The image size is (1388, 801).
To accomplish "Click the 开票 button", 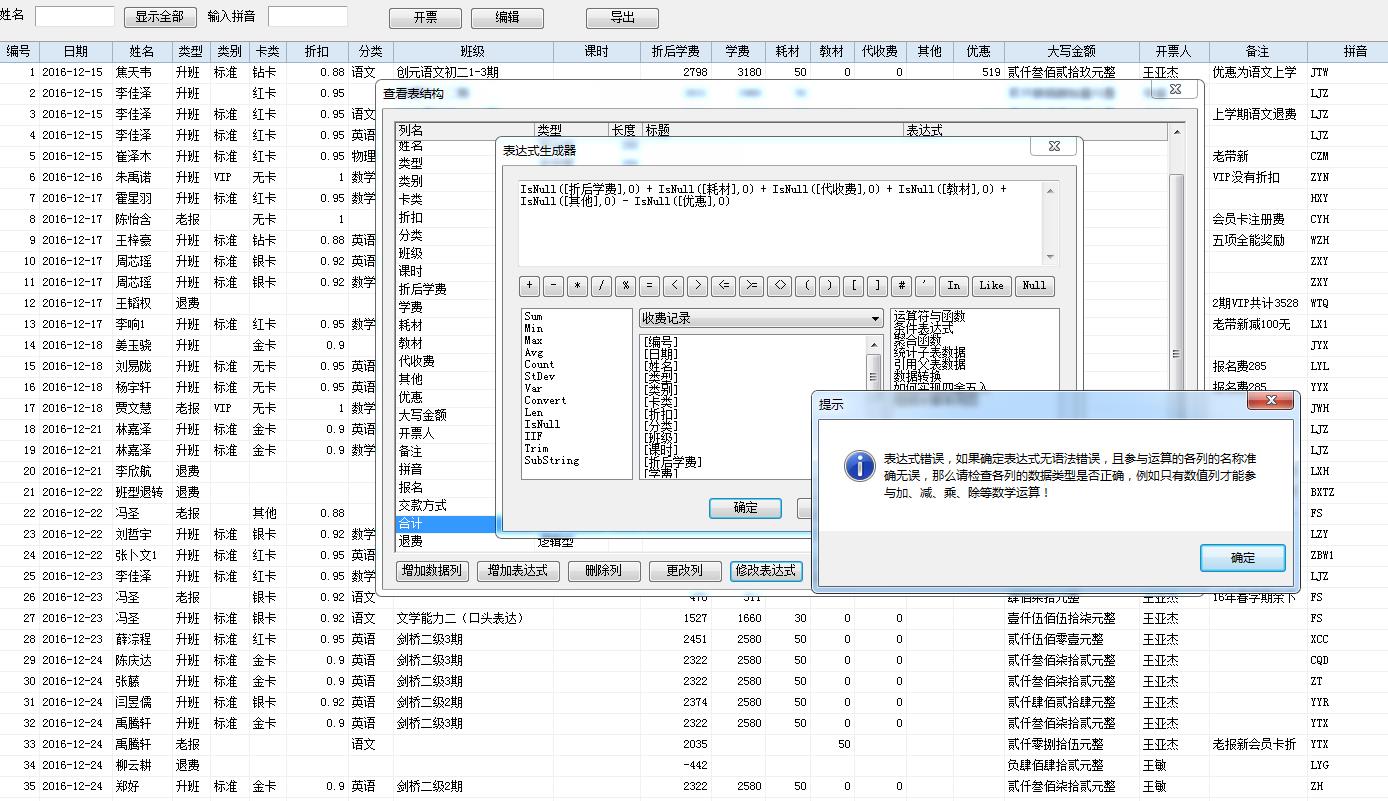I will [425, 18].
